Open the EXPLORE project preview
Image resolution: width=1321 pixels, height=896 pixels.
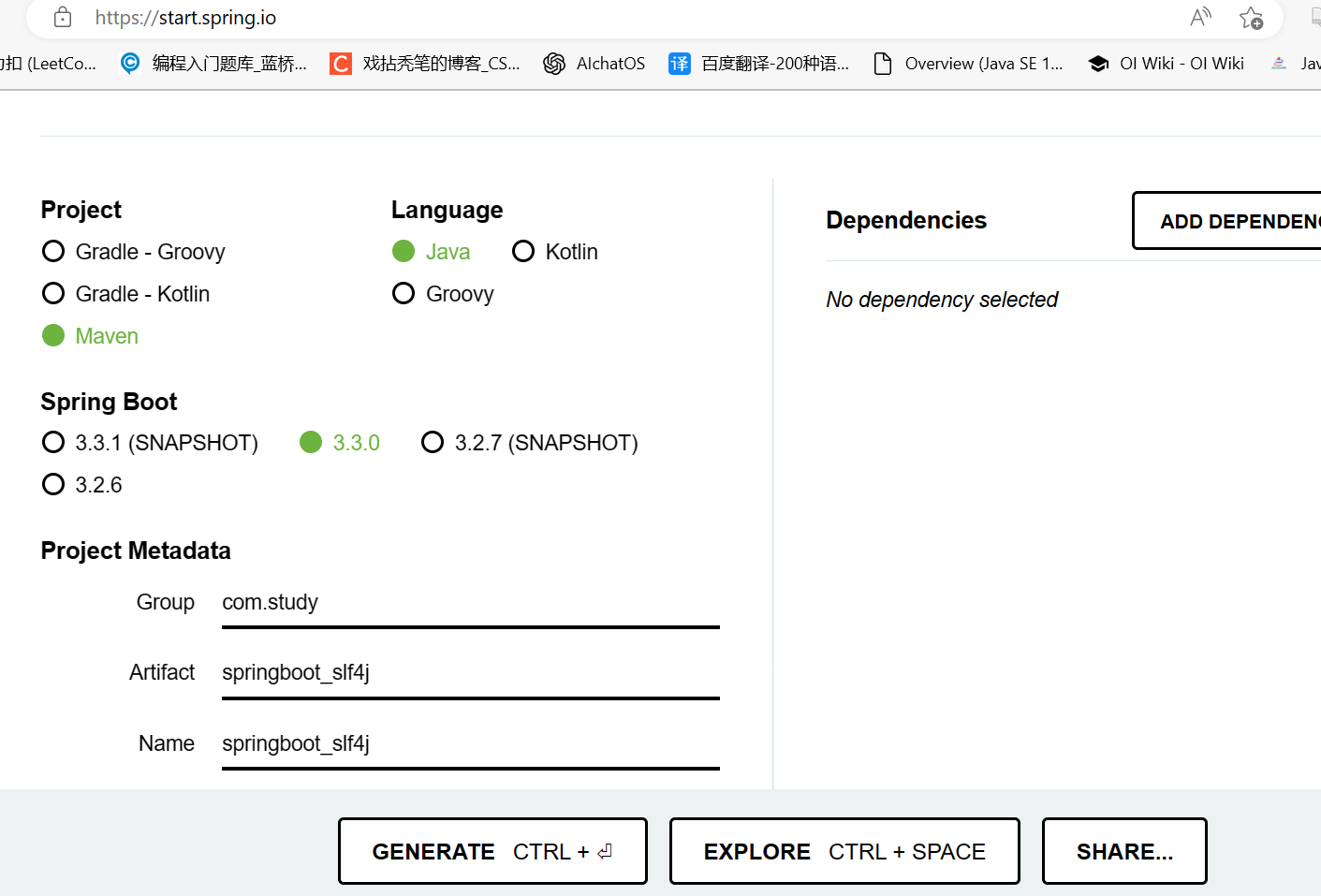click(x=844, y=851)
